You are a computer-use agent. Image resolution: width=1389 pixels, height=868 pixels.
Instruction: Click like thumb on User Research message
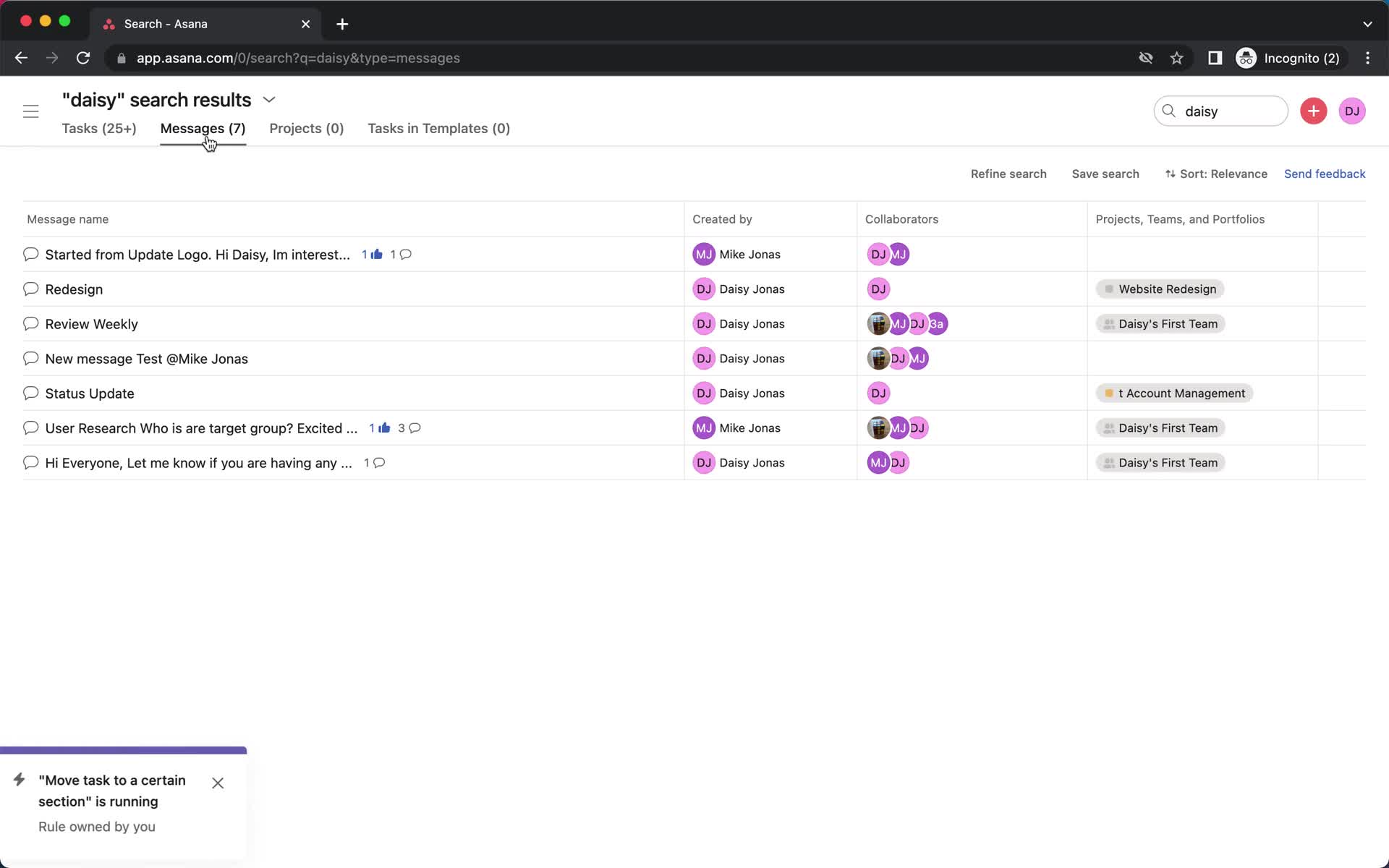point(383,427)
